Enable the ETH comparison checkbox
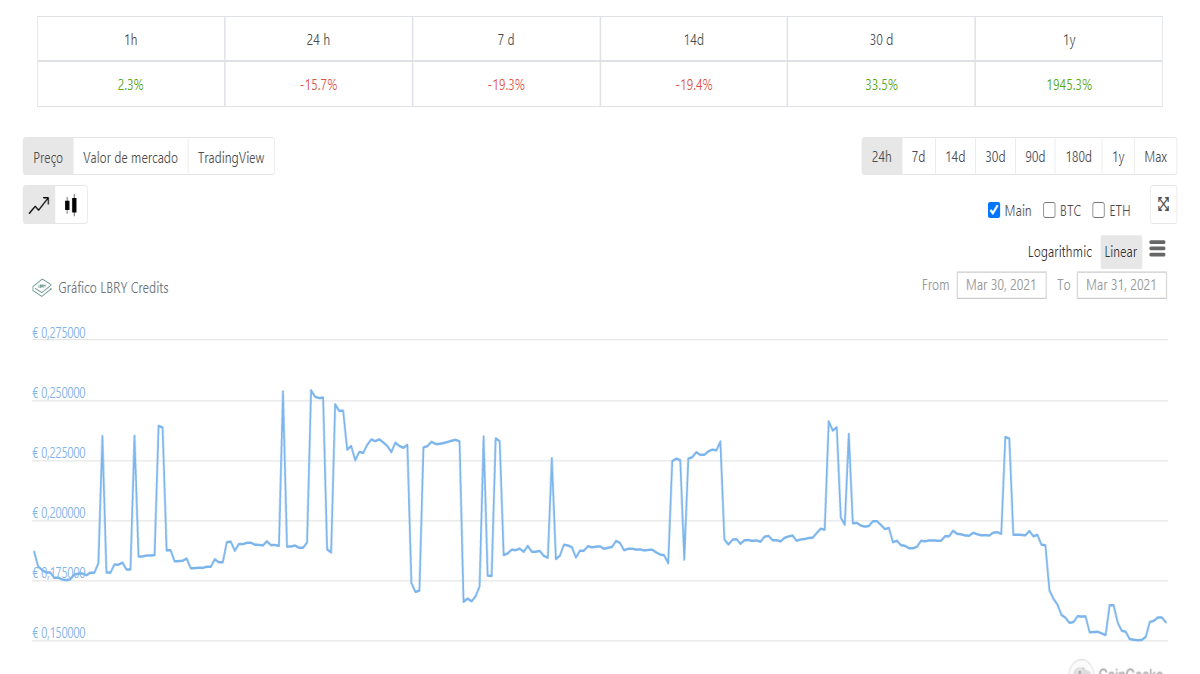This screenshot has height=674, width=1200. point(1098,210)
